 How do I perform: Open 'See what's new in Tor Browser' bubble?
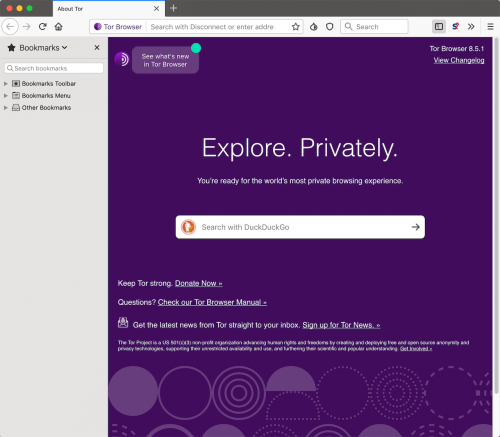click(165, 60)
